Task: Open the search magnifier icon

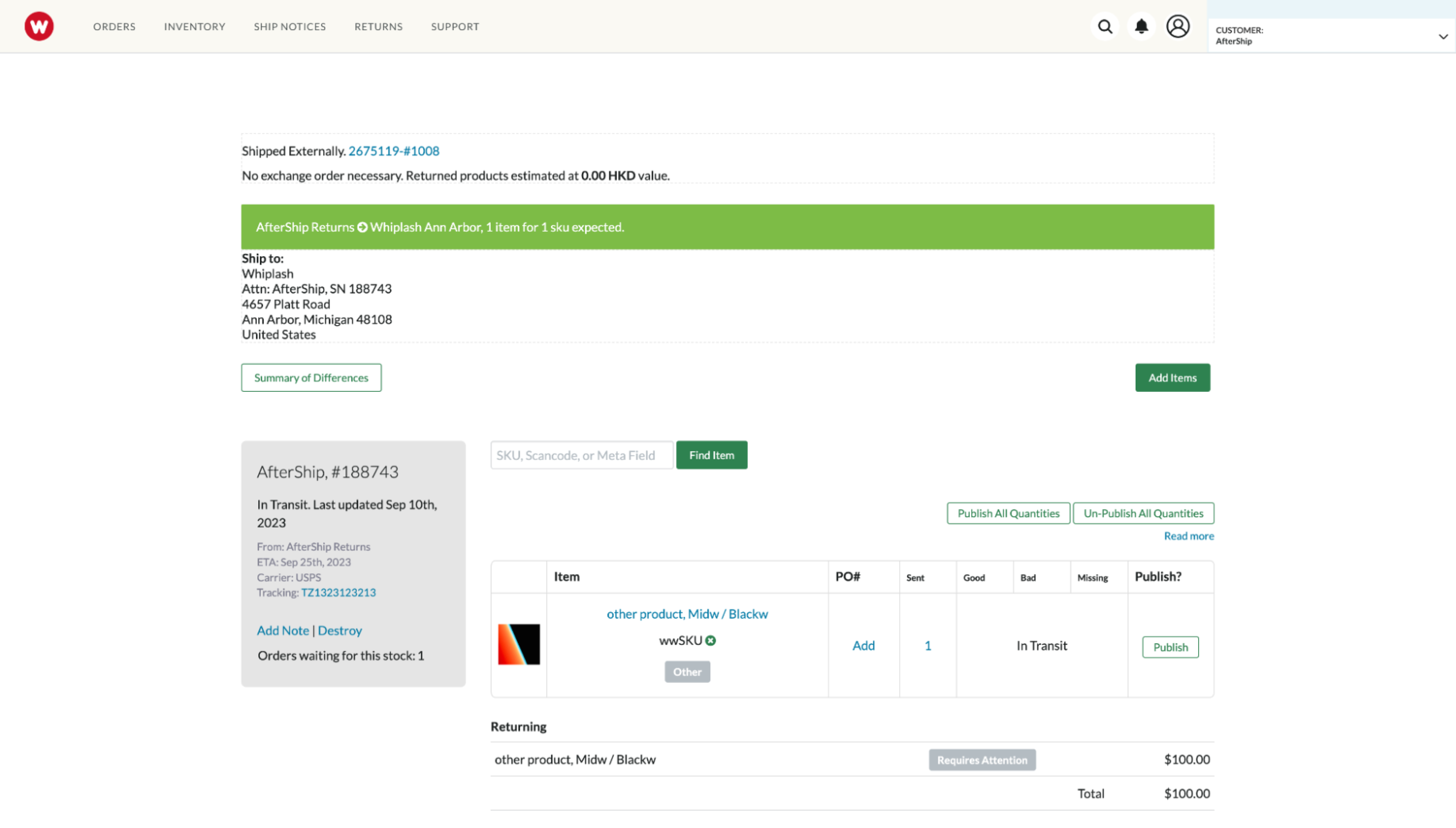Action: [x=1105, y=26]
